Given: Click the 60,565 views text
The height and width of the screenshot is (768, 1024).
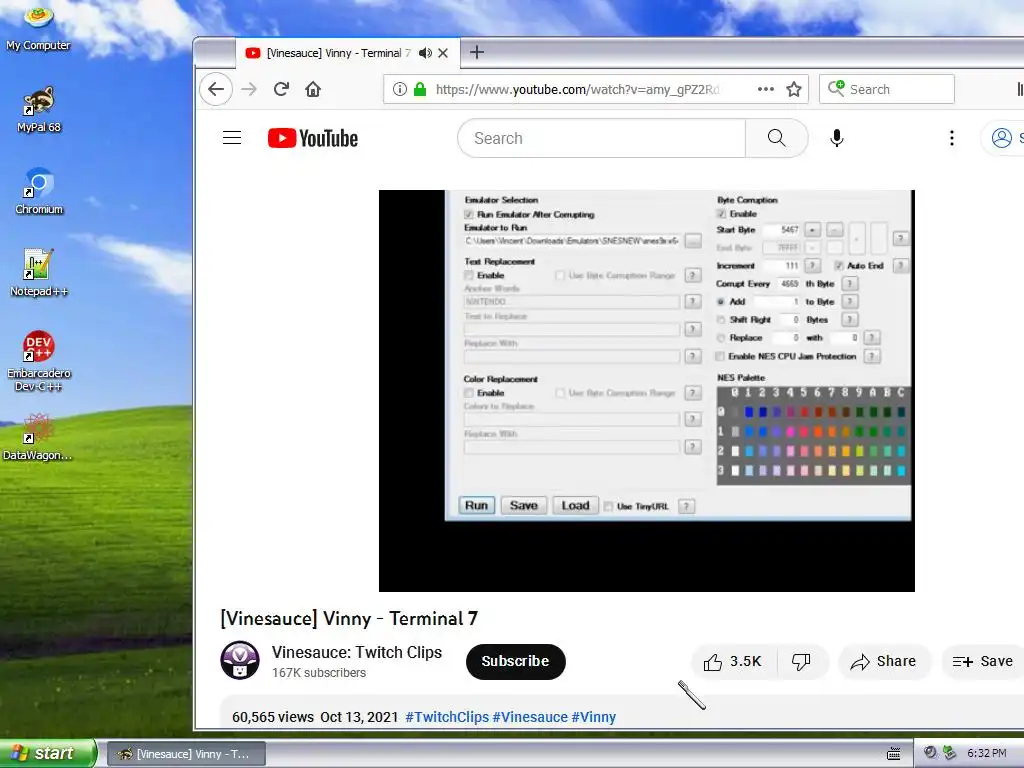Looking at the screenshot, I should 273,717.
